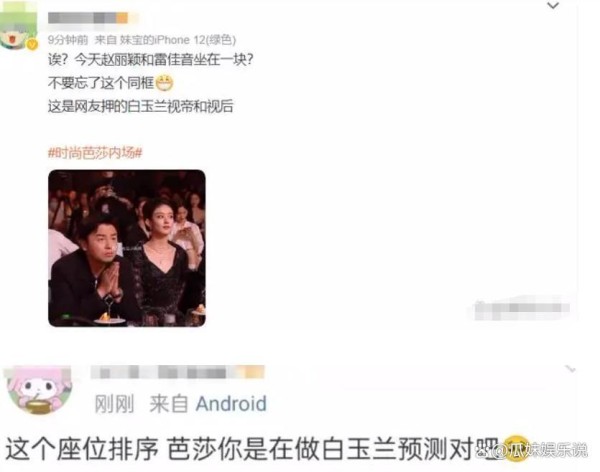This screenshot has width=600, height=472.
Task: Click the orange member badge beside first username
Action: [x=122, y=18]
